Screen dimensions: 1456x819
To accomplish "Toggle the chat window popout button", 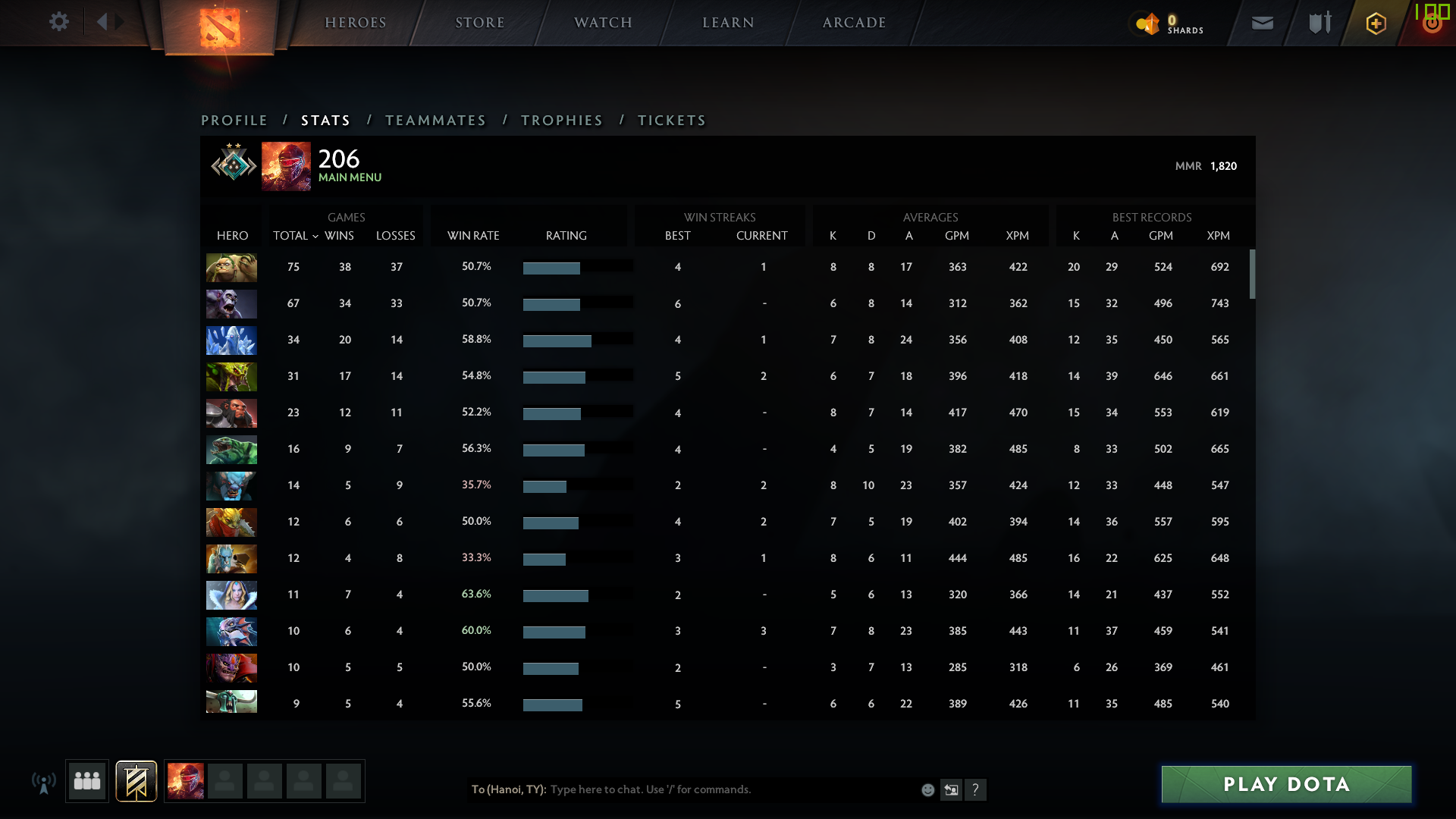I will point(951,790).
